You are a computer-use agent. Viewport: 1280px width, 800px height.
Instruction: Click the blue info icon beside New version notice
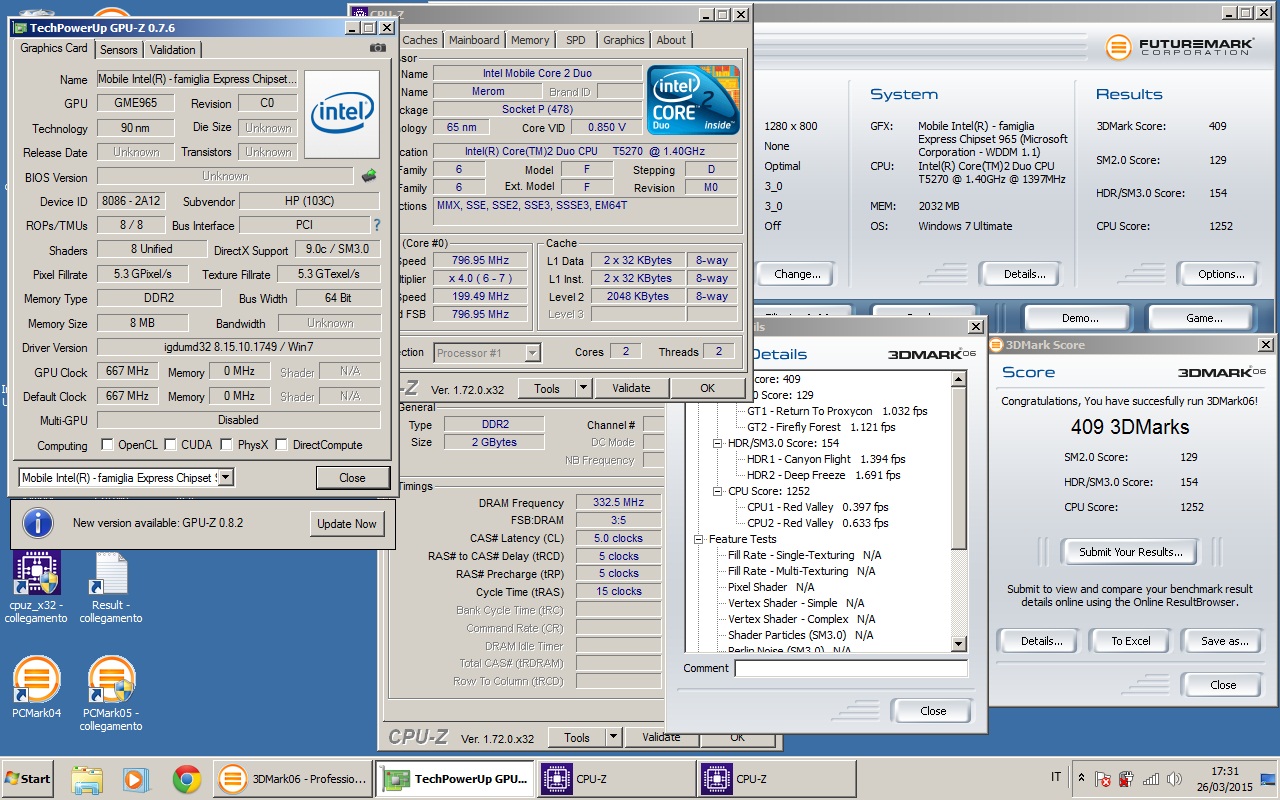pyautogui.click(x=37, y=523)
